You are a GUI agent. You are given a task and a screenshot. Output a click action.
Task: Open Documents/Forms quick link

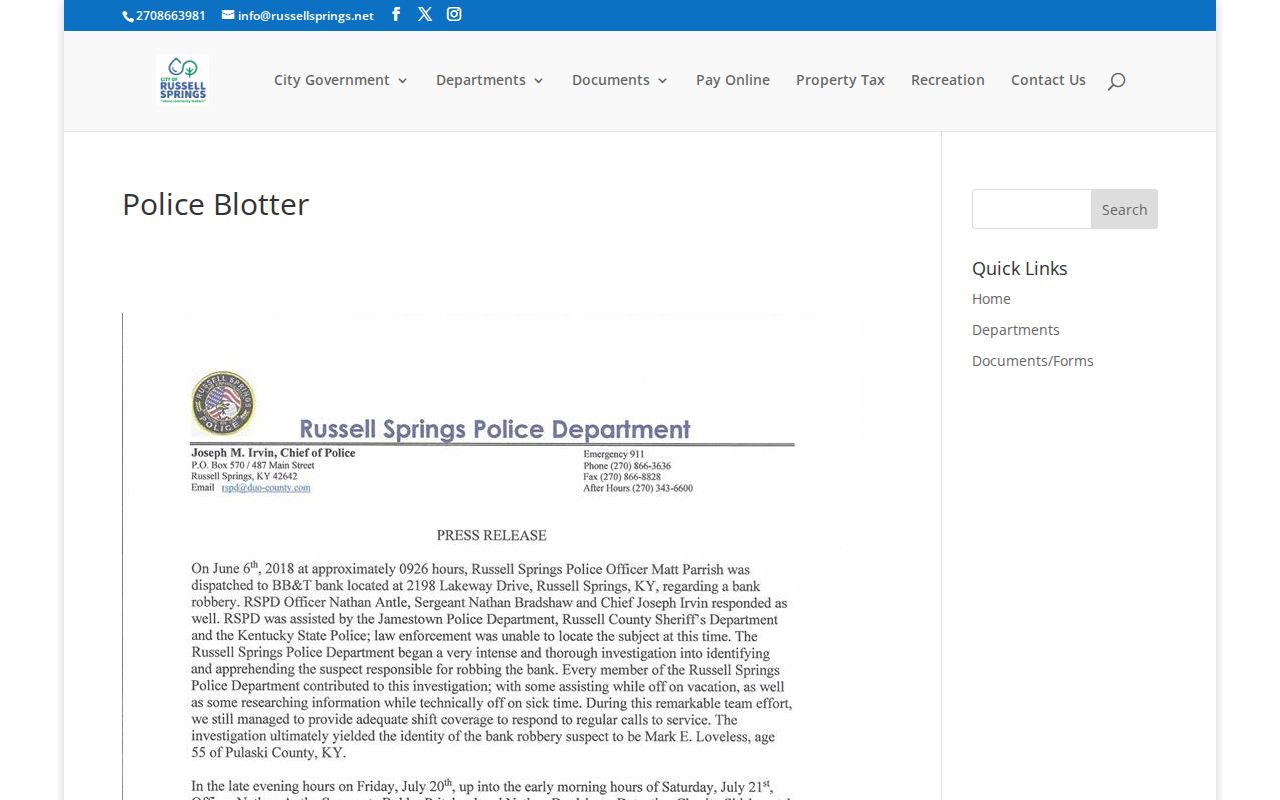point(1032,361)
